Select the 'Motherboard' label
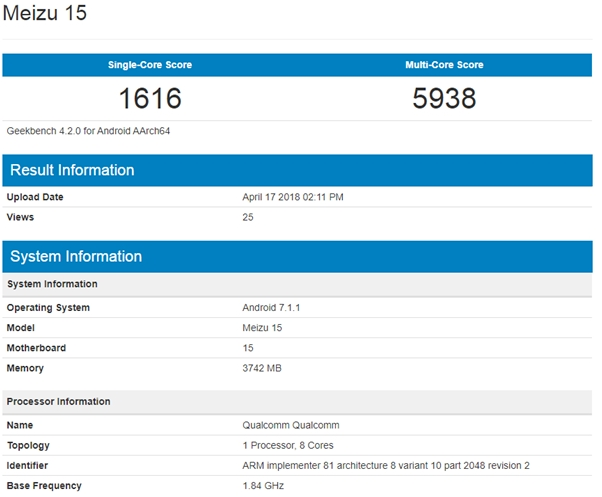The height and width of the screenshot is (497, 602). pyautogui.click(x=36, y=348)
